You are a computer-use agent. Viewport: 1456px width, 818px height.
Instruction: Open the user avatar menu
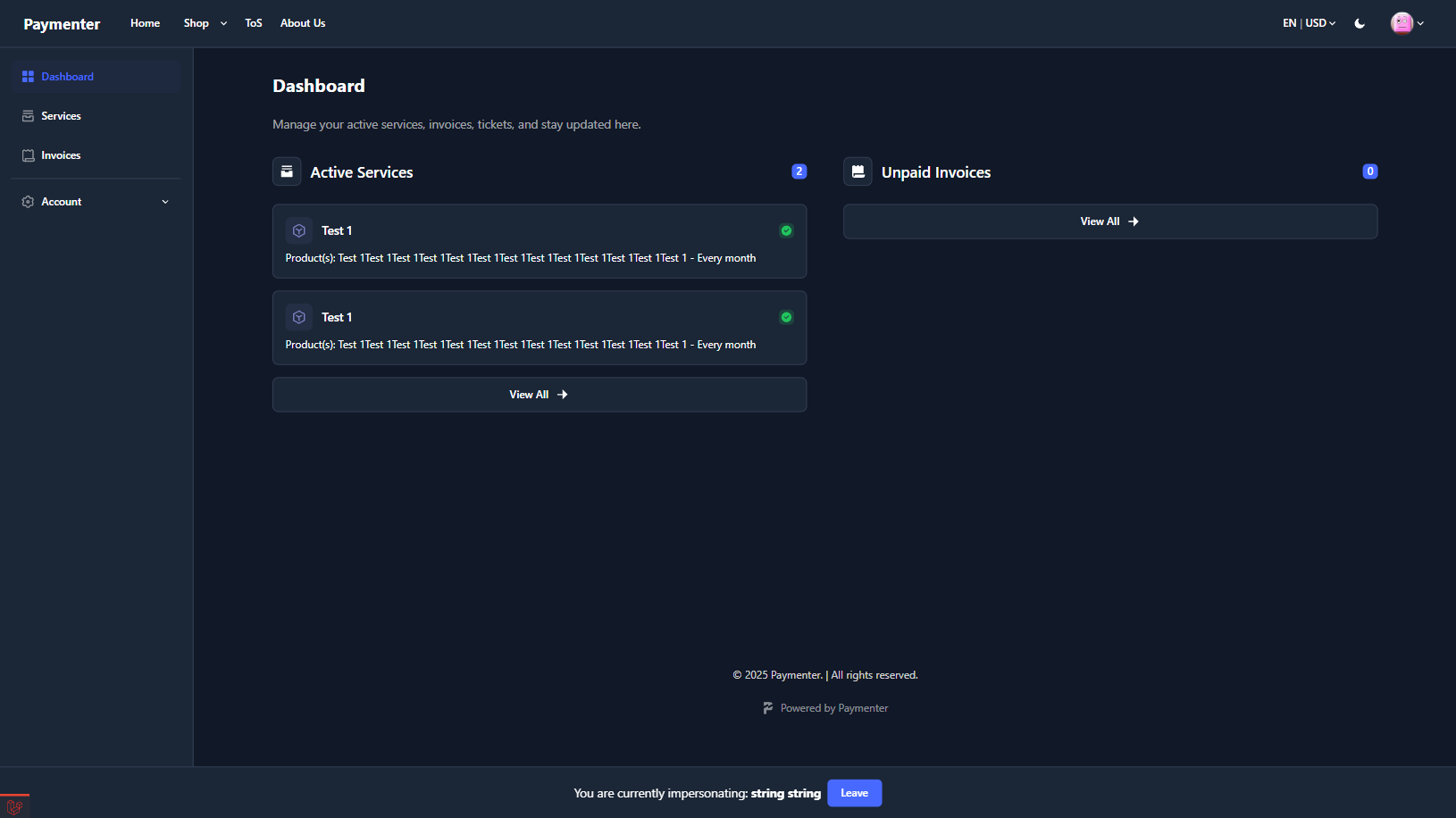[1407, 23]
